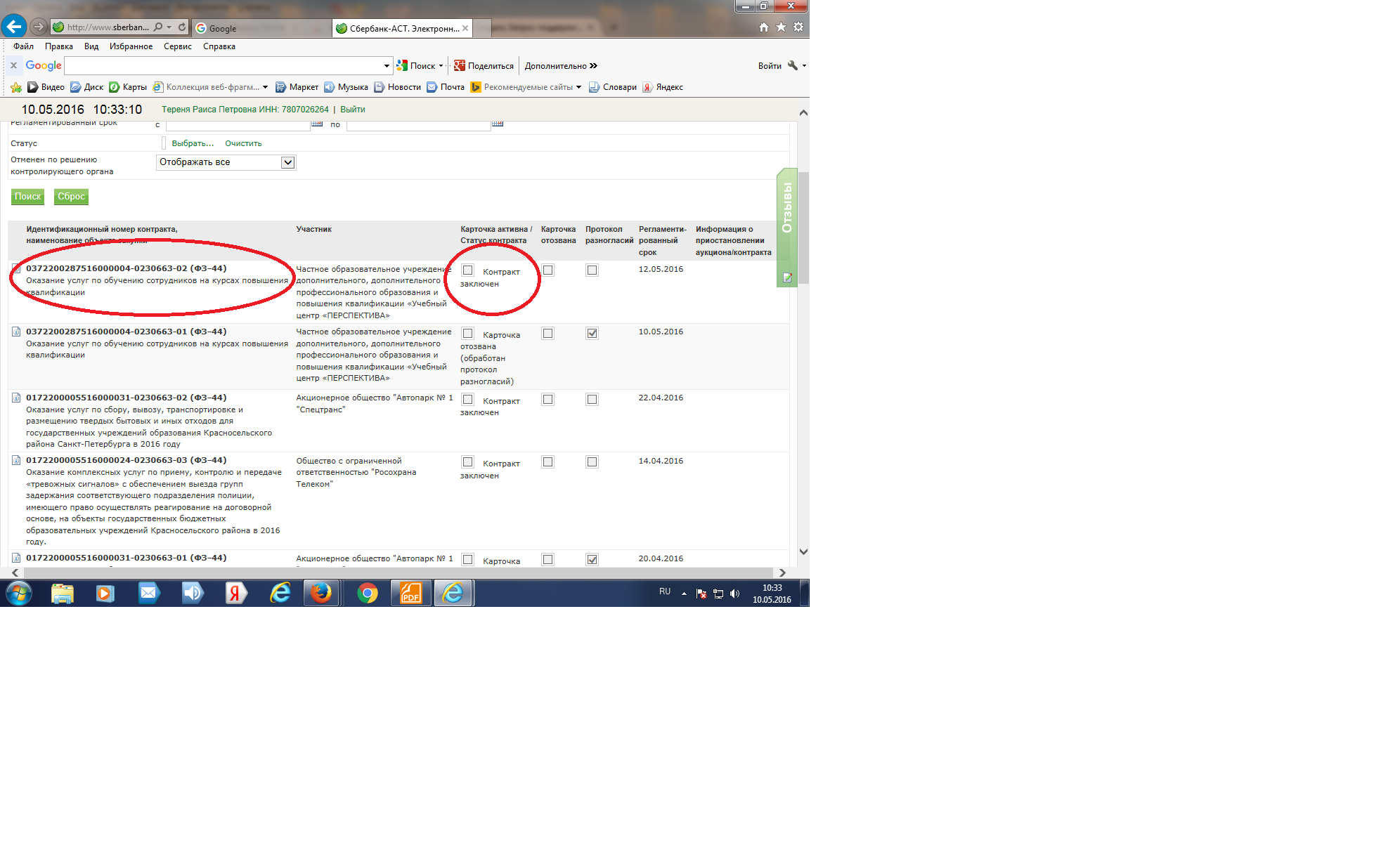Show hidden system tray icons arrow

tap(684, 594)
